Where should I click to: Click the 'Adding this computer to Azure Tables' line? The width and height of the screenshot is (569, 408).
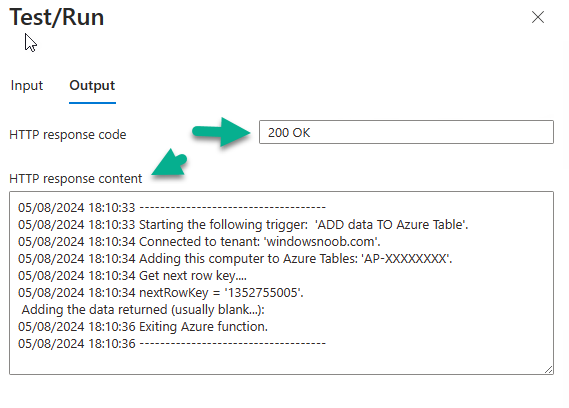tap(235, 259)
